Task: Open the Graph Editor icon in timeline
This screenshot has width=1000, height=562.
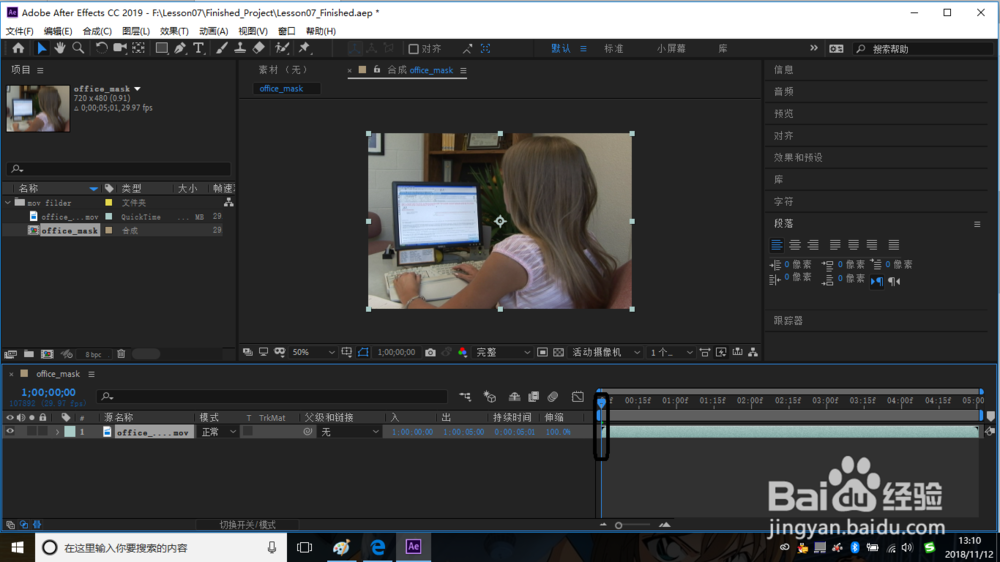Action: [578, 397]
